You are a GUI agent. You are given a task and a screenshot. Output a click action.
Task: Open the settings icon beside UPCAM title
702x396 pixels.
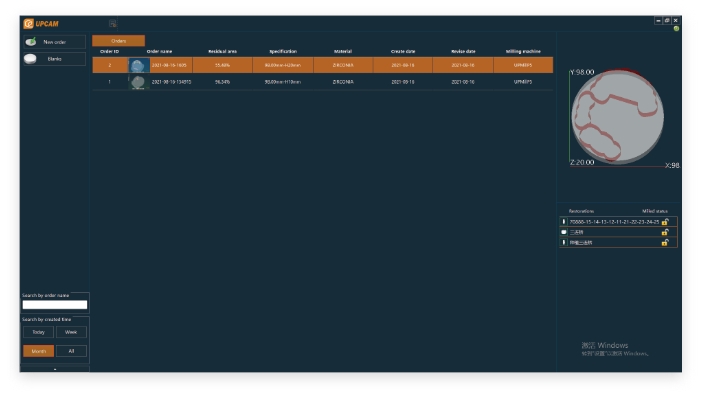click(x=113, y=23)
